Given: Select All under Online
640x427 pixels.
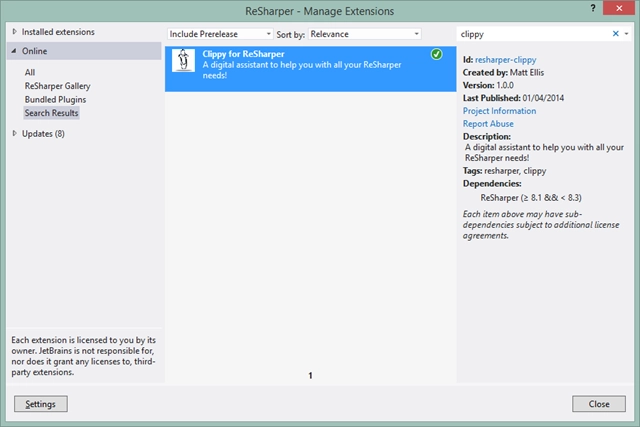Looking at the screenshot, I should tap(30, 72).
